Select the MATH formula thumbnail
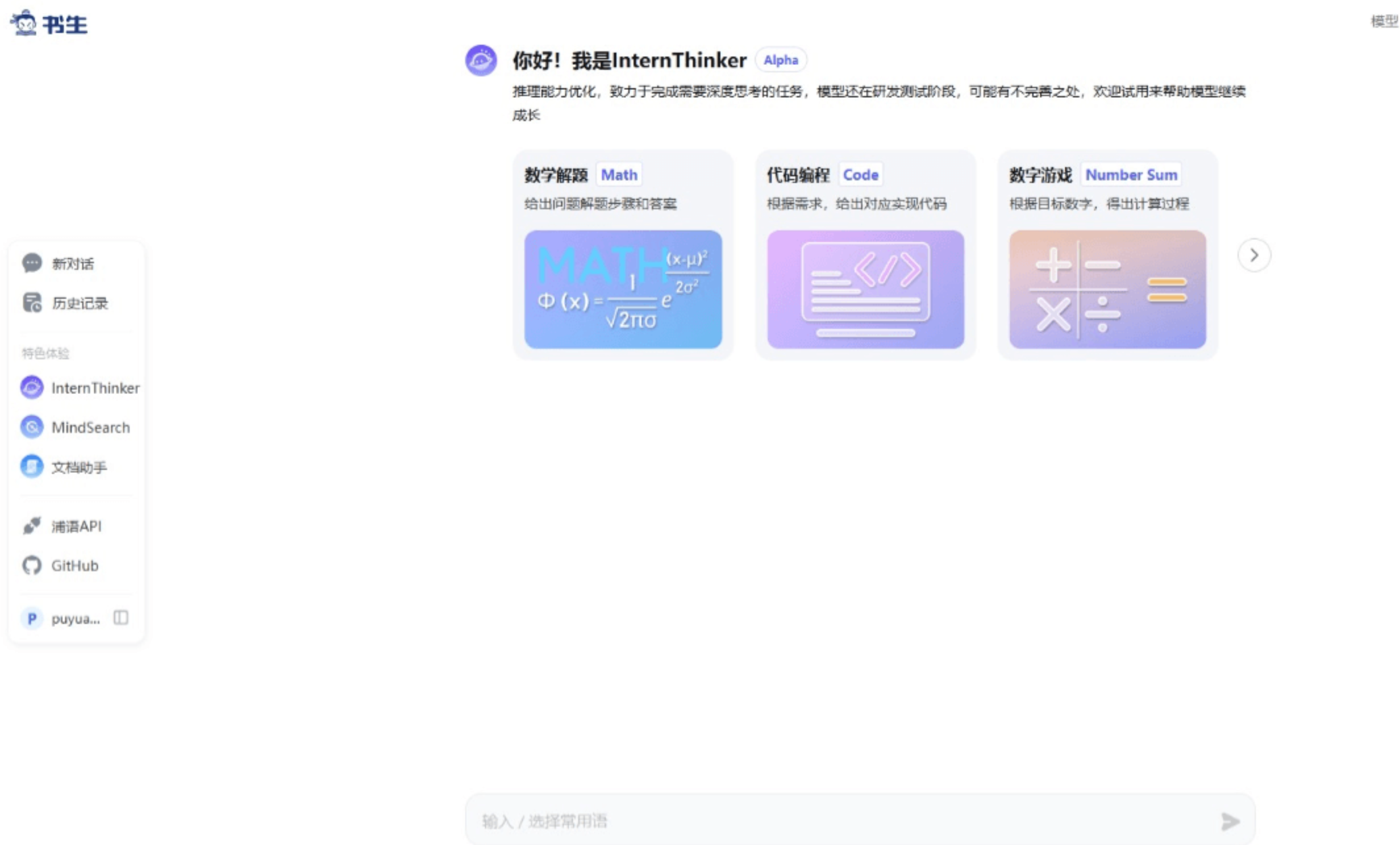 click(x=623, y=289)
